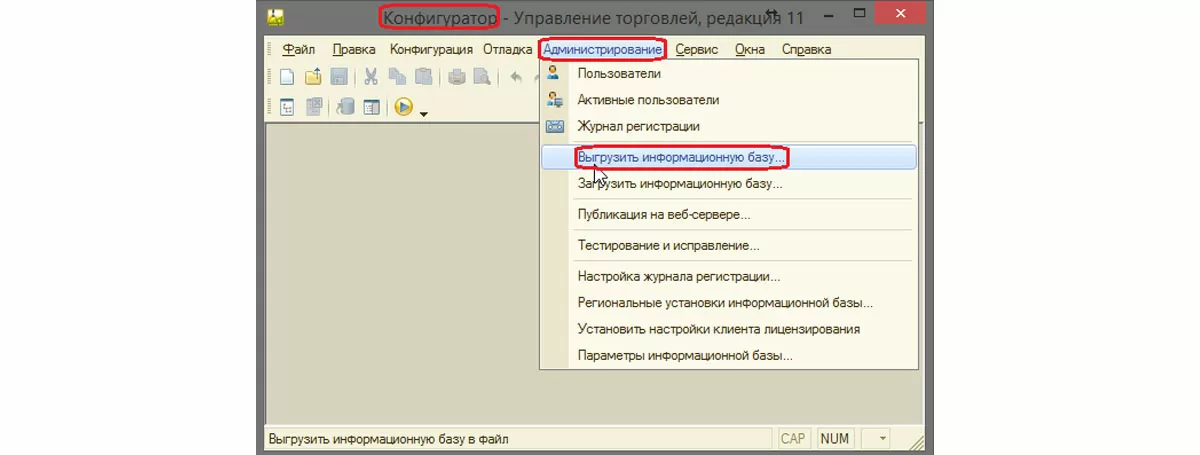Screen dimensions: 1200x455
Task: Click the Copy toolbar icon
Action: [397, 77]
